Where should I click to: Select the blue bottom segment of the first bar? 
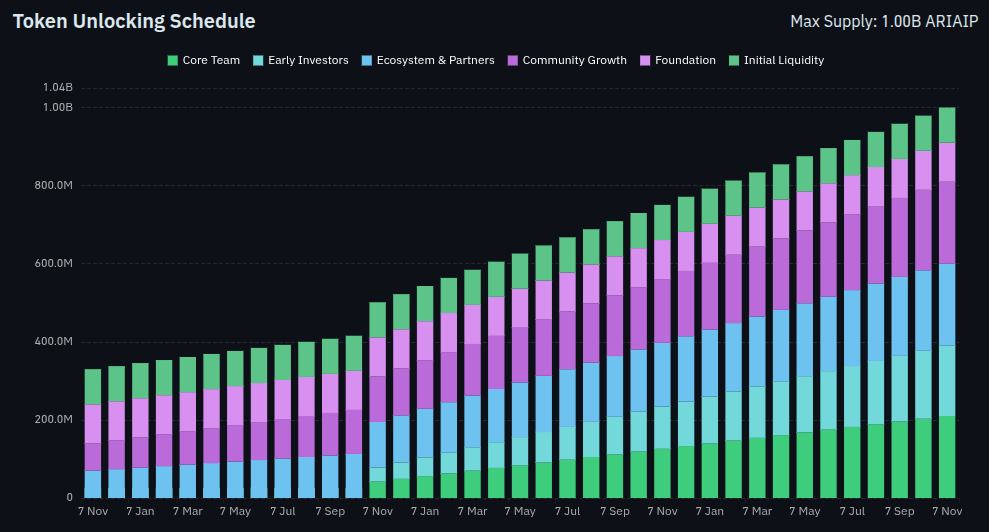pyautogui.click(x=93, y=483)
